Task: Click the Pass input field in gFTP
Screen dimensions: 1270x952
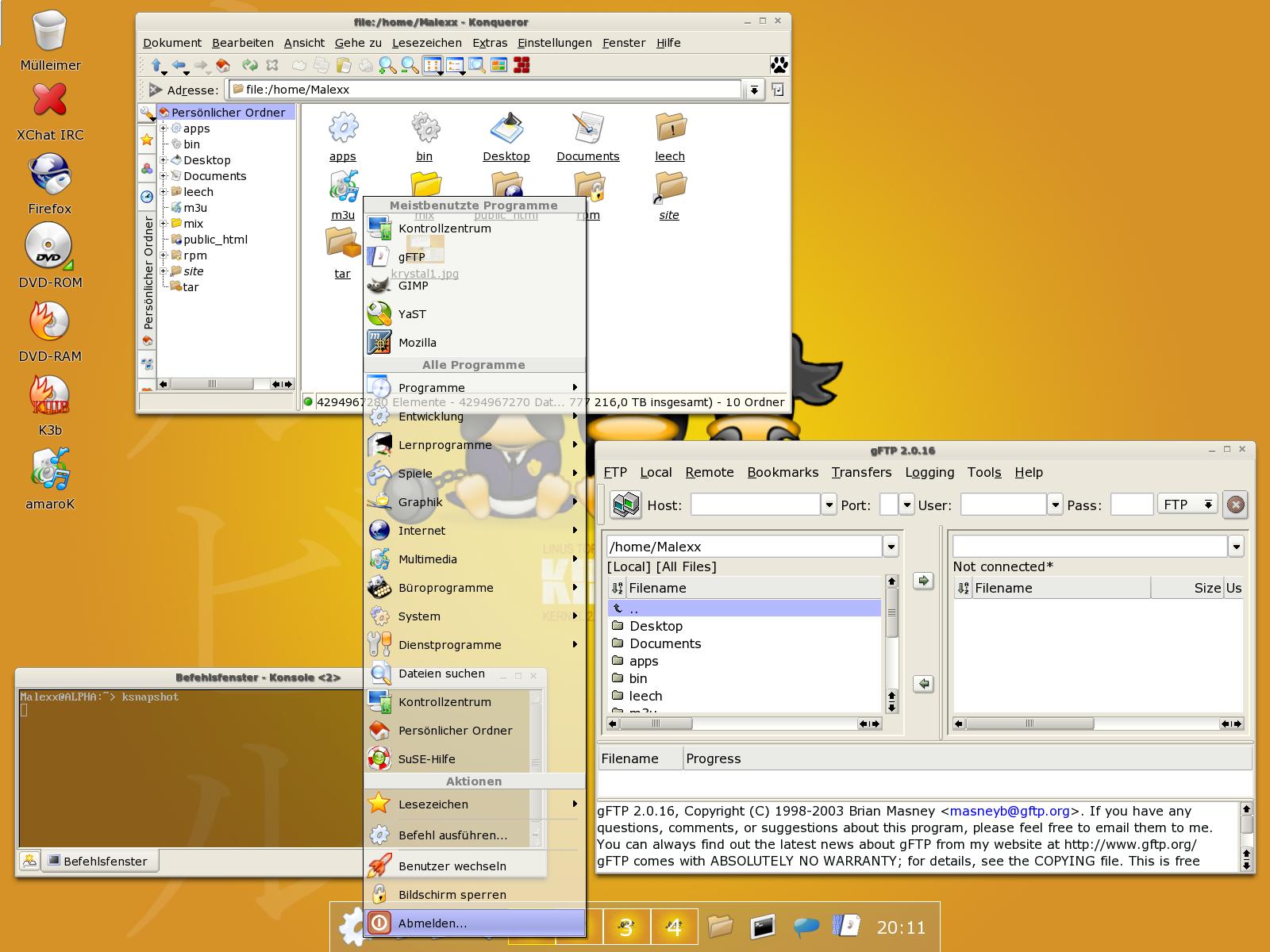Action: point(1131,505)
